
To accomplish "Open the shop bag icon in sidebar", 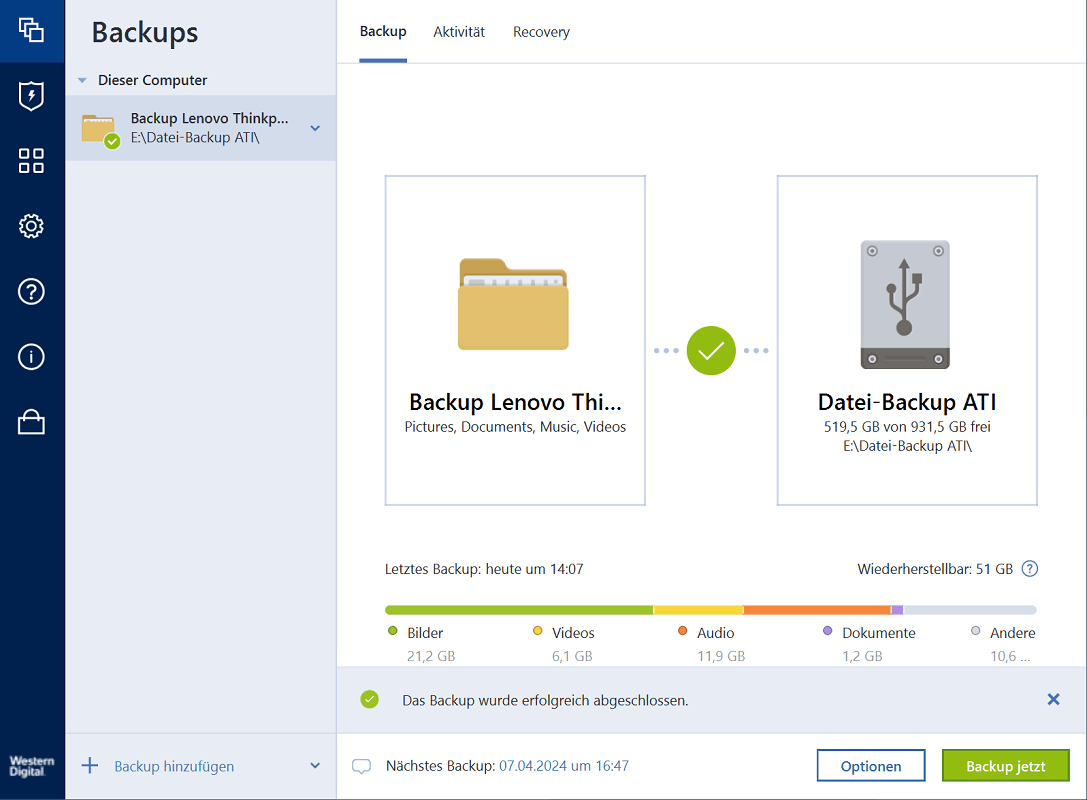I will [31, 421].
